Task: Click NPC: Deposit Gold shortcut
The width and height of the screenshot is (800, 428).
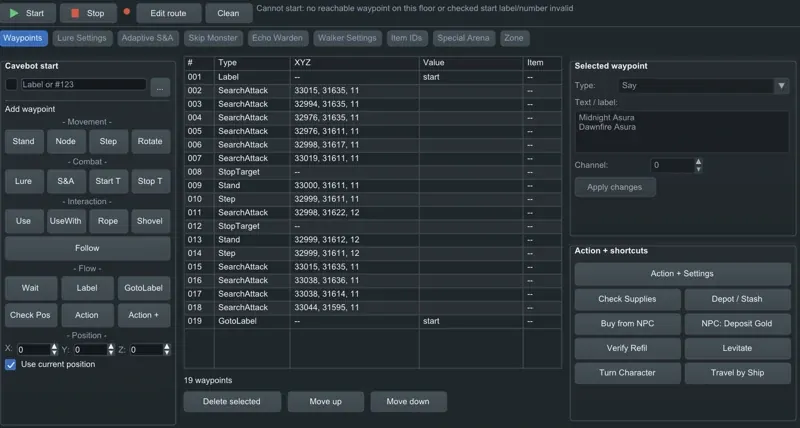Action: [x=737, y=324]
